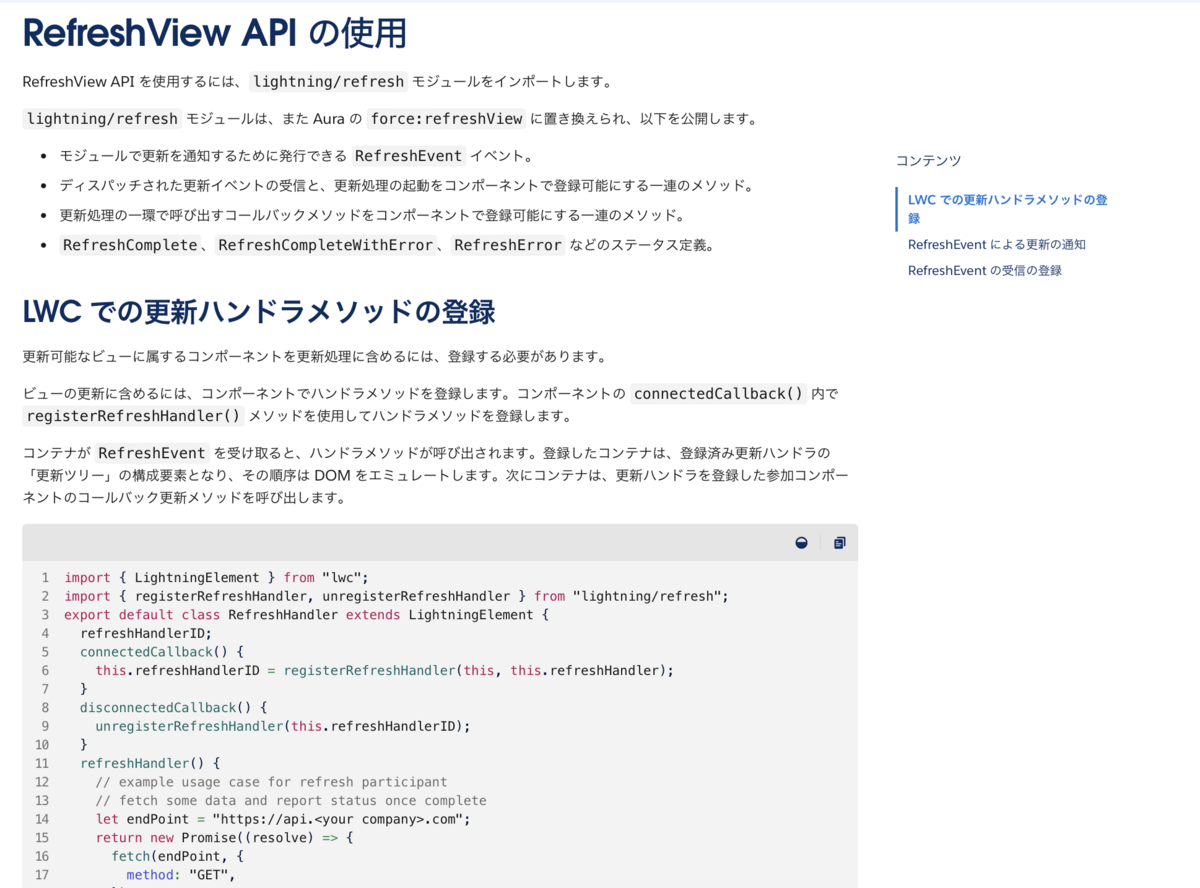Click the theme contrast circle icon
The width and height of the screenshot is (1200, 888).
click(x=801, y=542)
